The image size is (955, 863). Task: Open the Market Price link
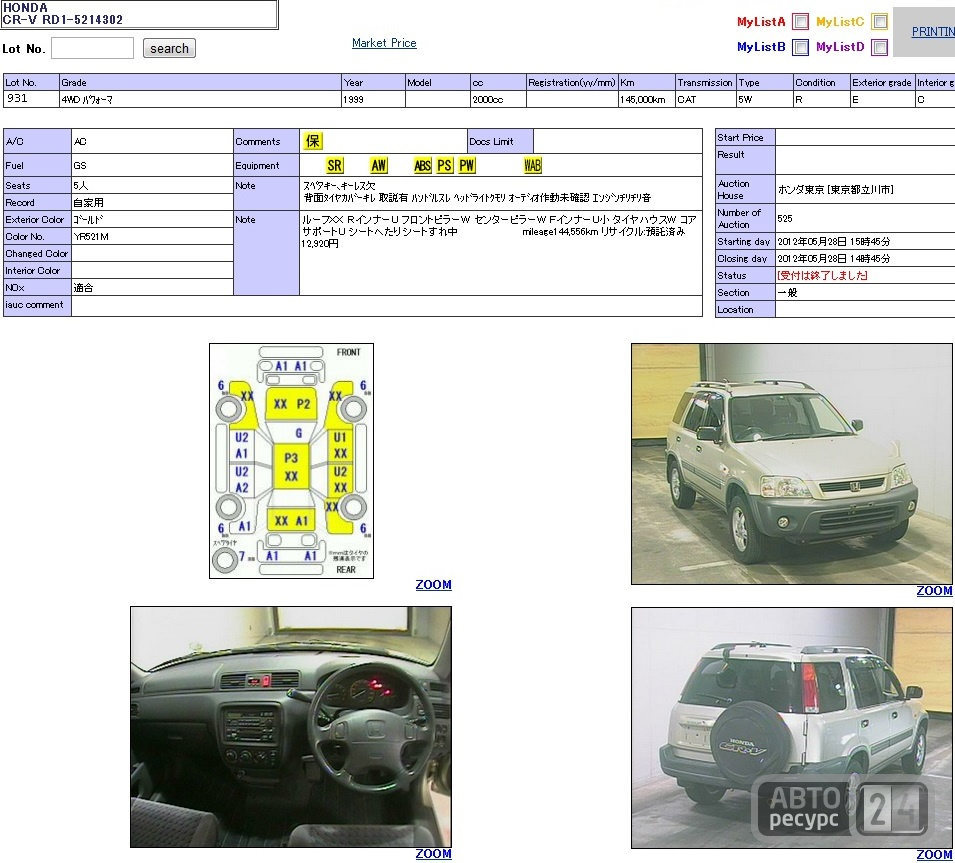(x=384, y=43)
